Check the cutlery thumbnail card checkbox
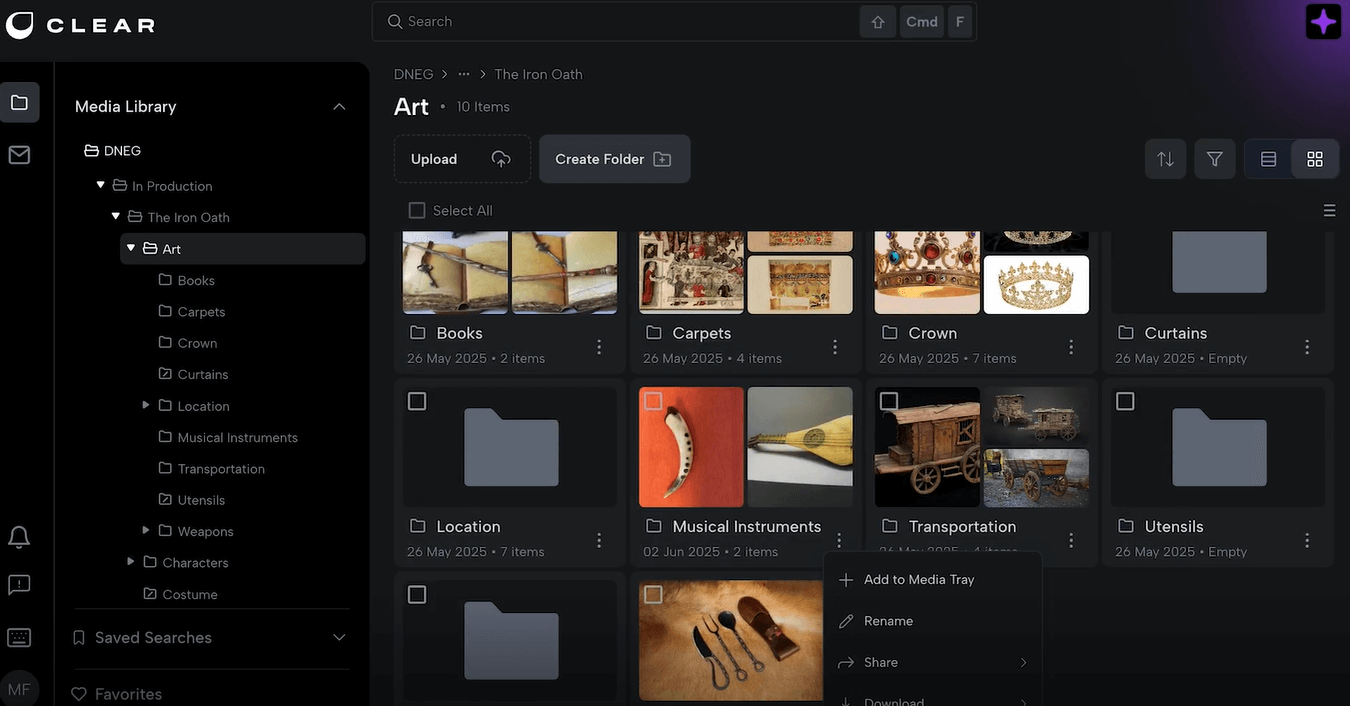The image size is (1350, 706). [653, 594]
